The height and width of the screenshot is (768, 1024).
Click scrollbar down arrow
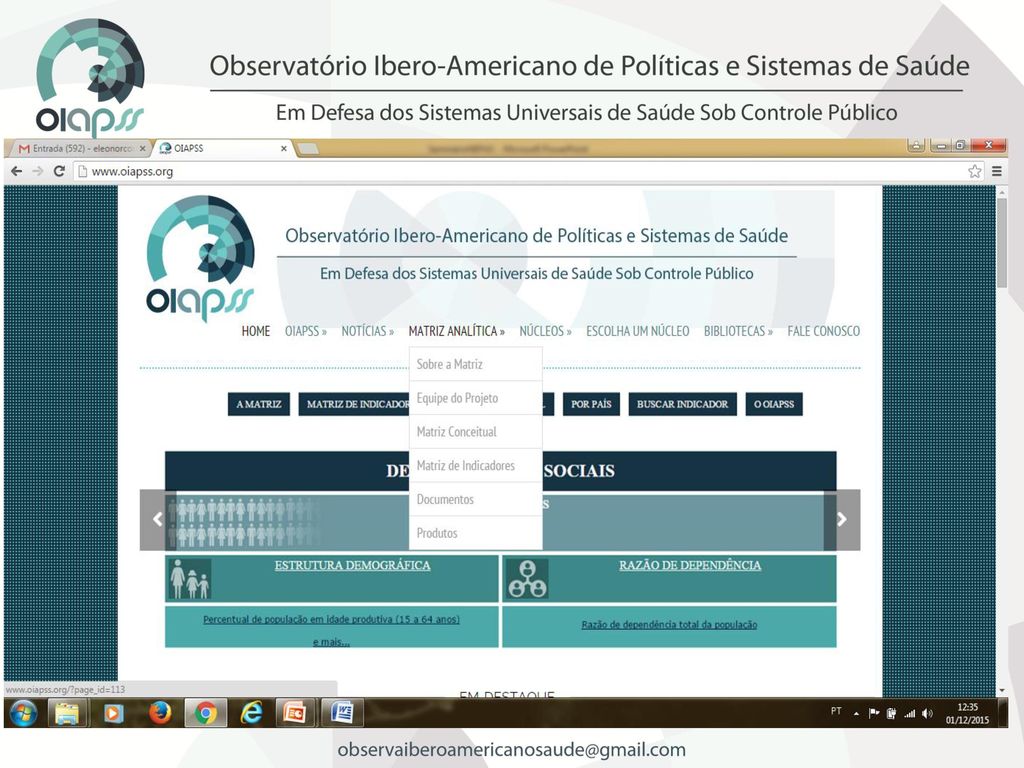click(1002, 690)
